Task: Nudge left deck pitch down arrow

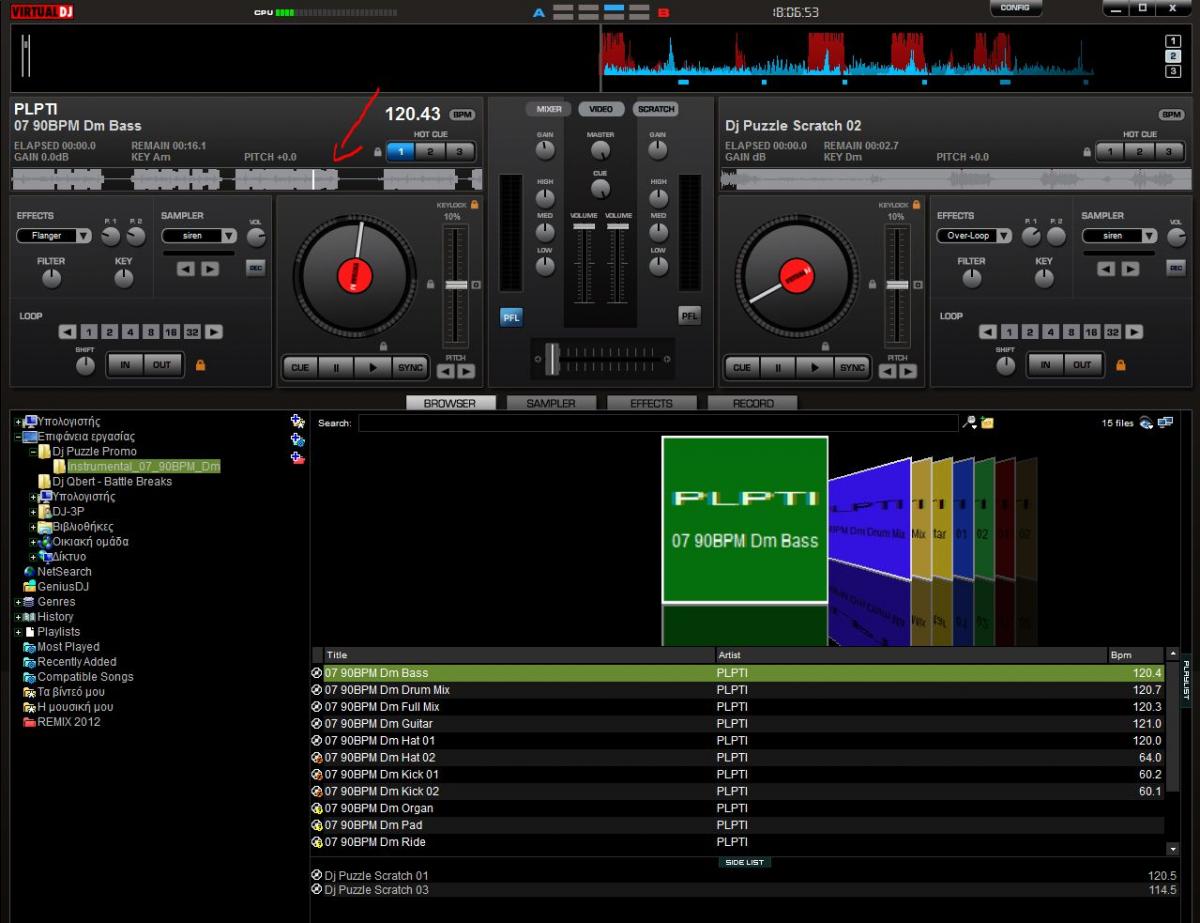Action: [x=445, y=371]
